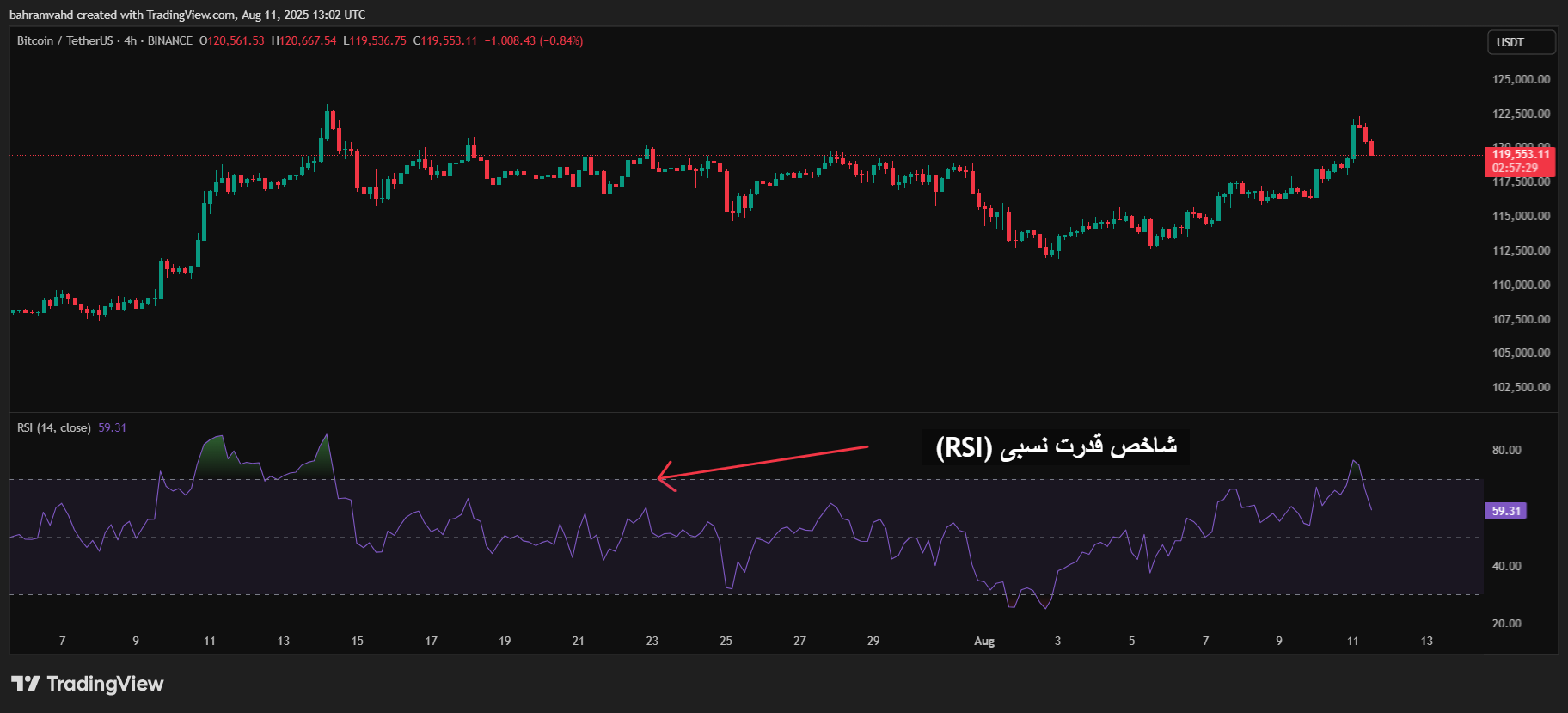Click the red current price label 119,553.11
This screenshot has width=1568, height=713.
tap(1520, 155)
